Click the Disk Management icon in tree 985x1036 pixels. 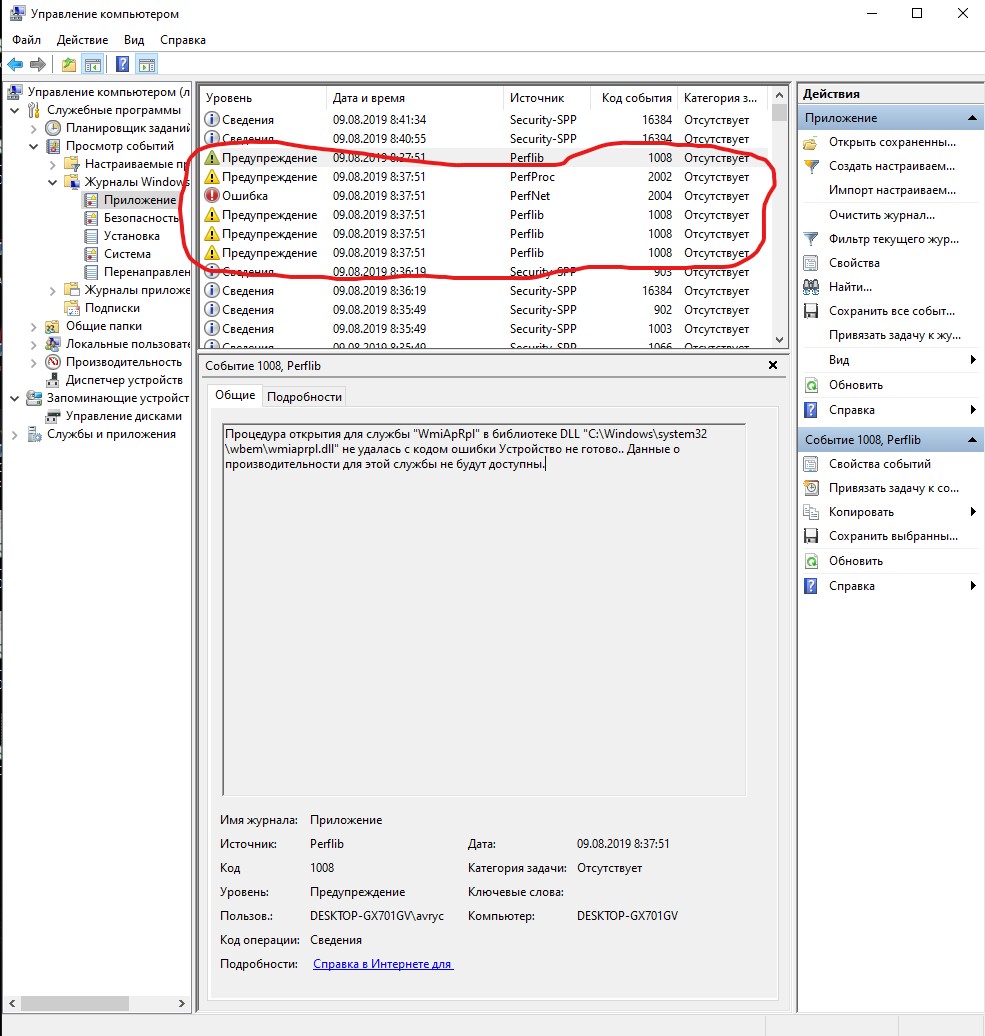pyautogui.click(x=53, y=416)
